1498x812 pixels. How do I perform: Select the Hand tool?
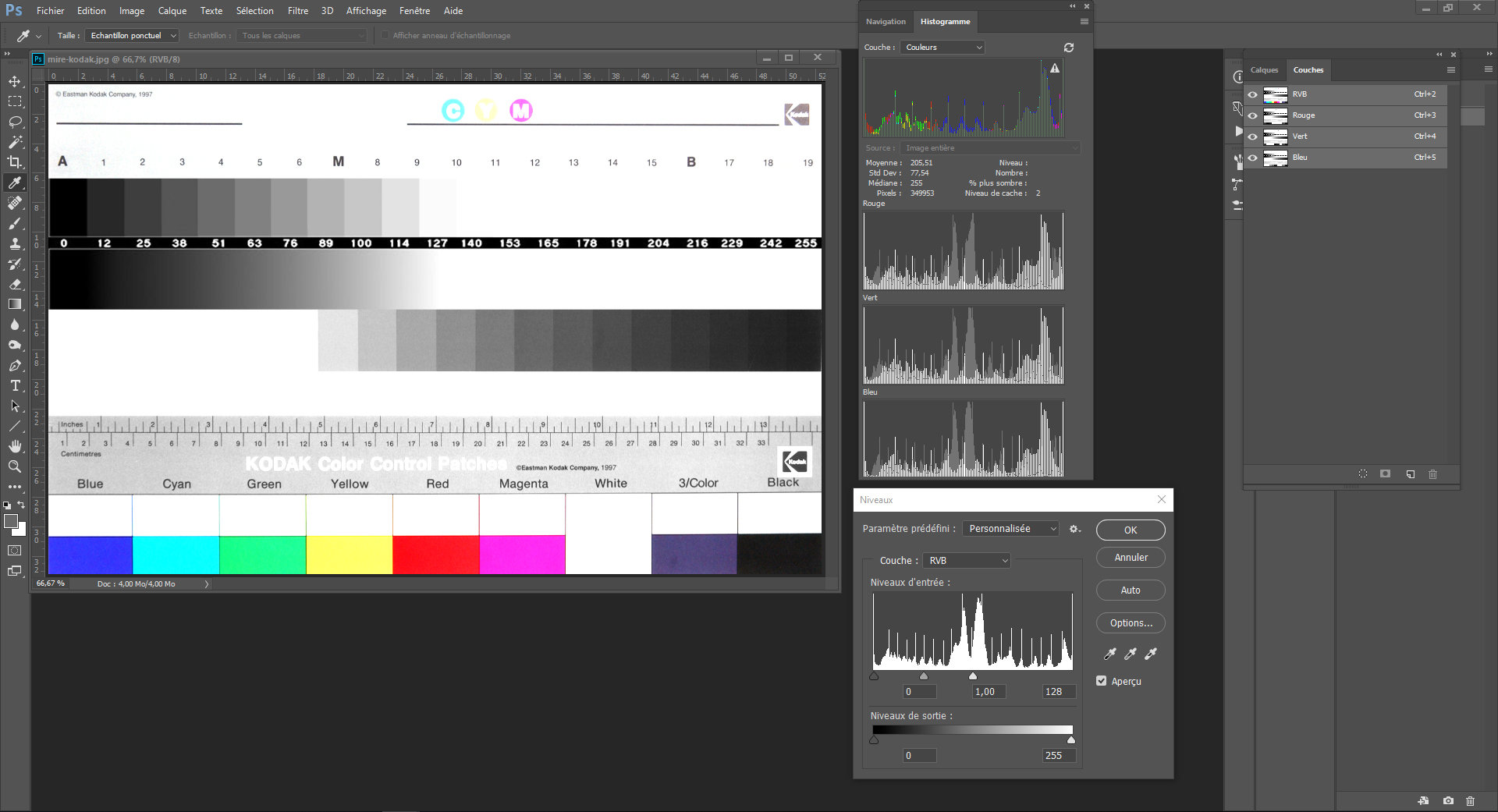coord(15,446)
